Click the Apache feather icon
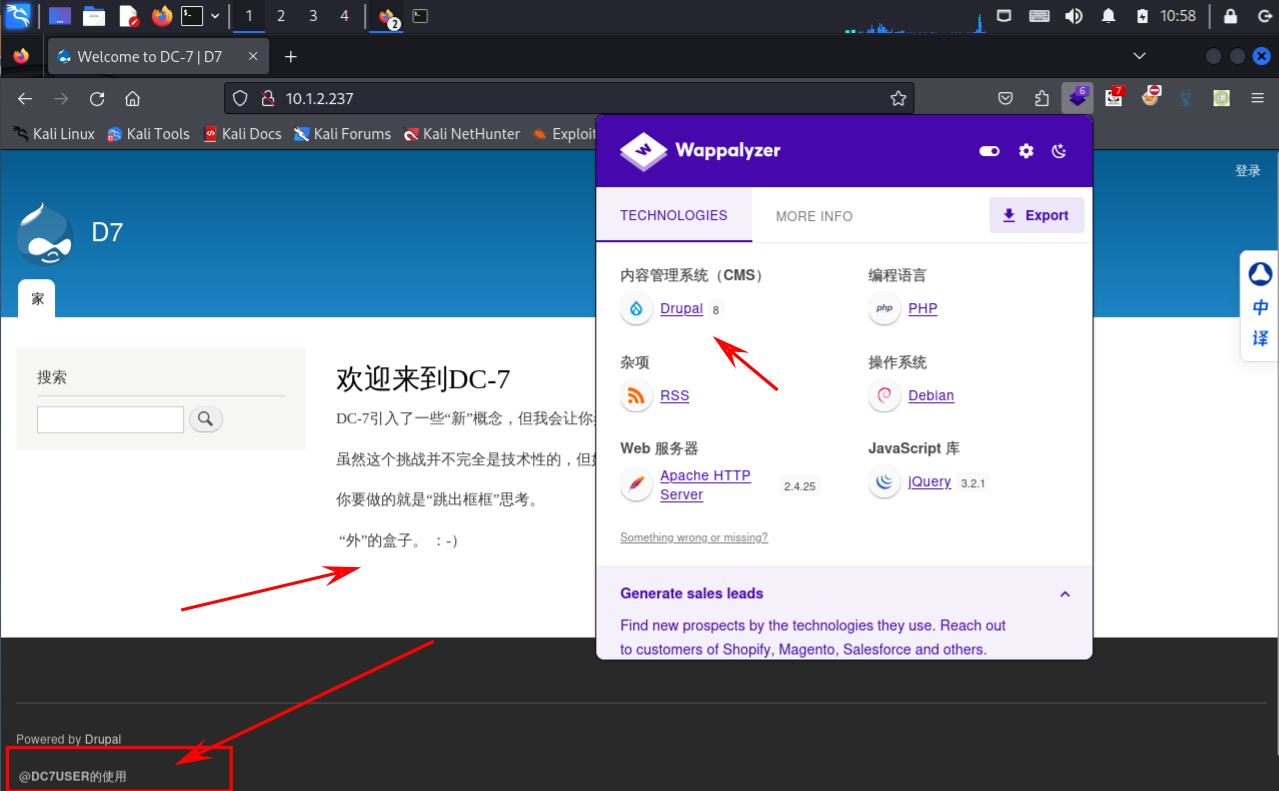 [636, 485]
